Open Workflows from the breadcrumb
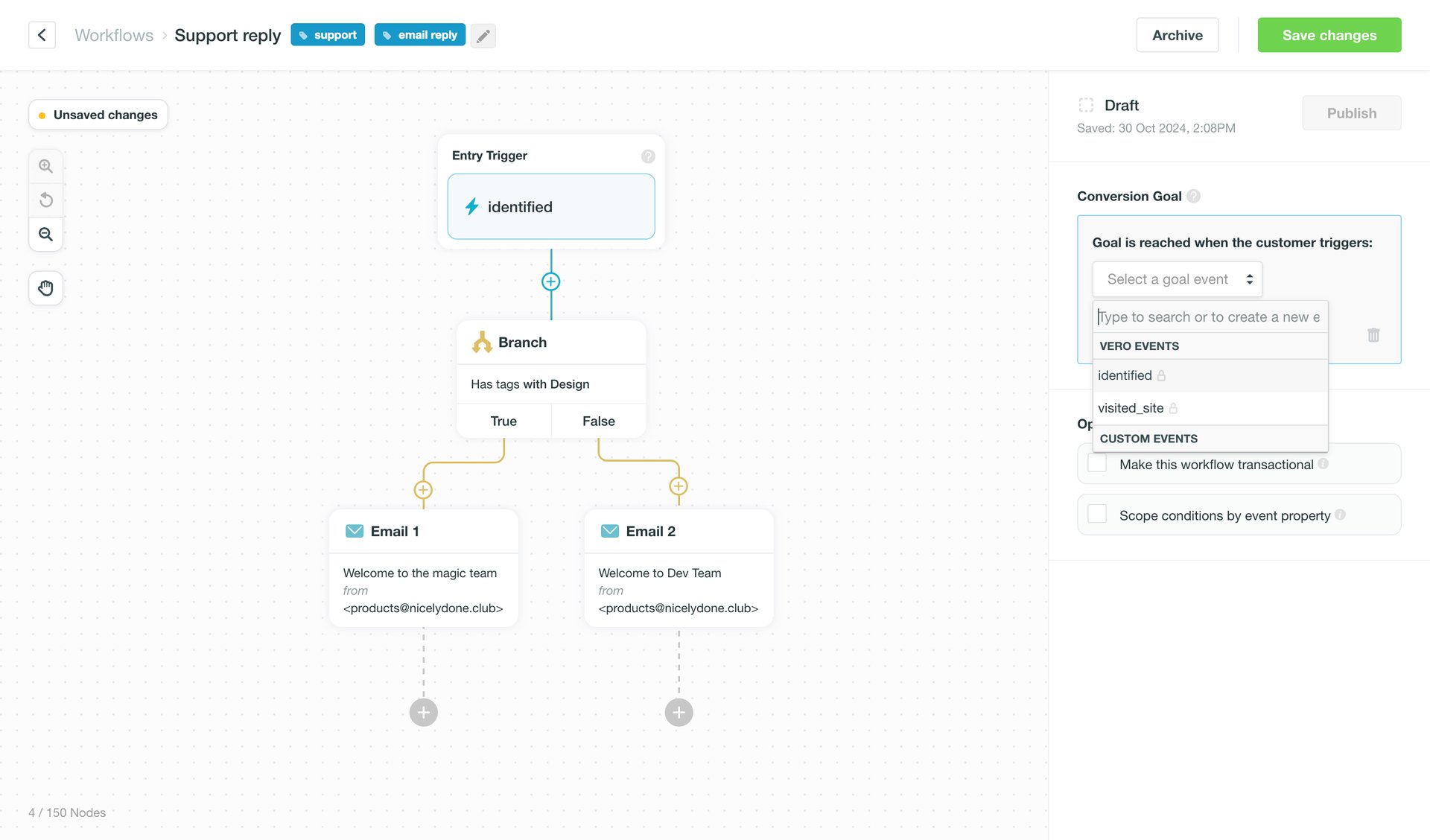The height and width of the screenshot is (840, 1430). pos(113,34)
